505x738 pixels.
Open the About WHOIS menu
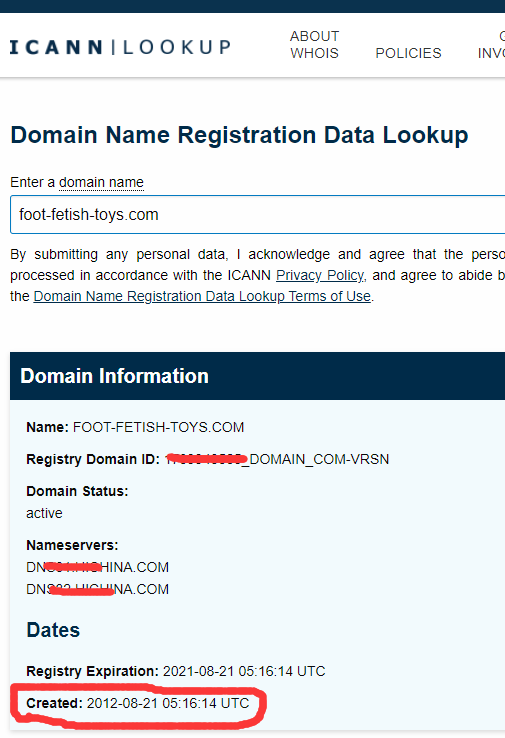click(314, 45)
